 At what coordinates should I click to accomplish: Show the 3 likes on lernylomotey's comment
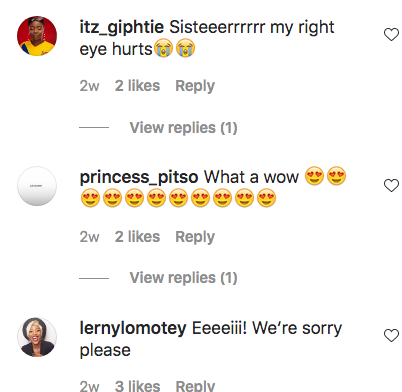pyautogui.click(x=137, y=386)
